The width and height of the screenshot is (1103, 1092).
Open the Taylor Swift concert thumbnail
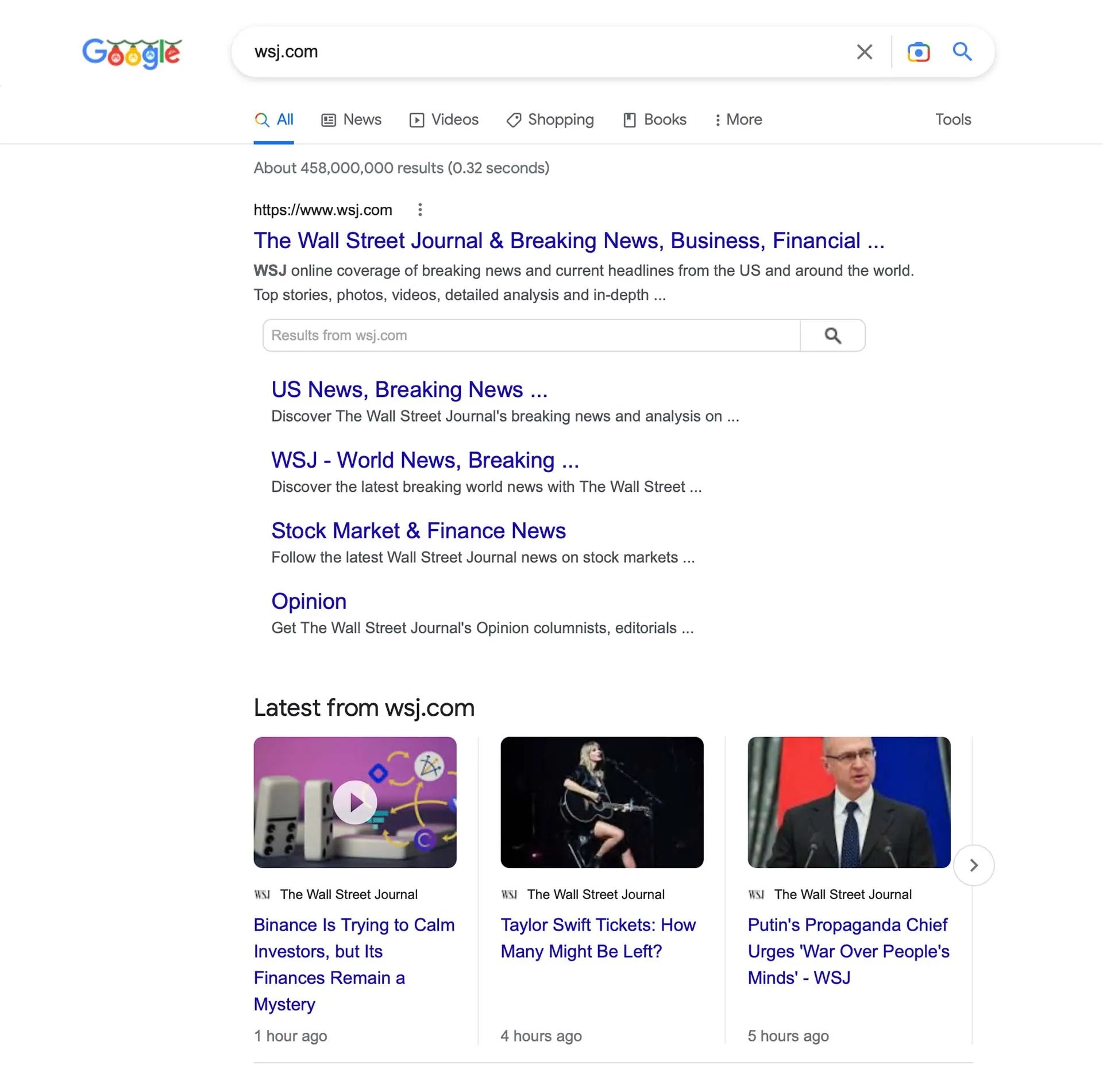pos(601,802)
